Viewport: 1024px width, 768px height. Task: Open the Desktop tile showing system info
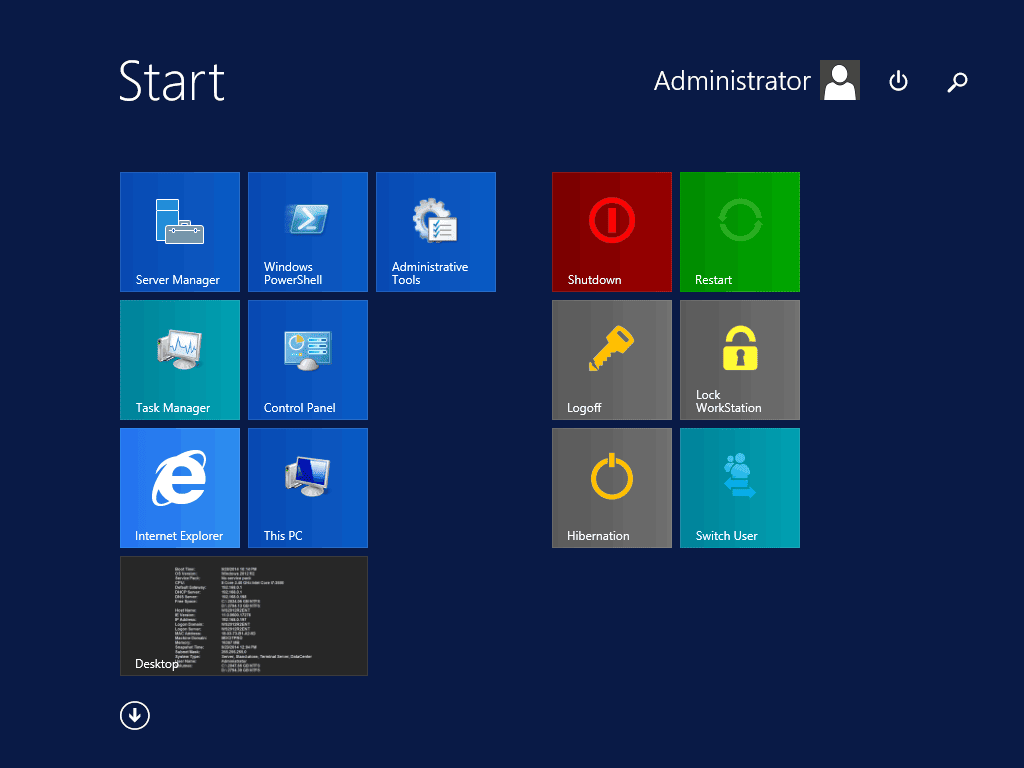244,616
